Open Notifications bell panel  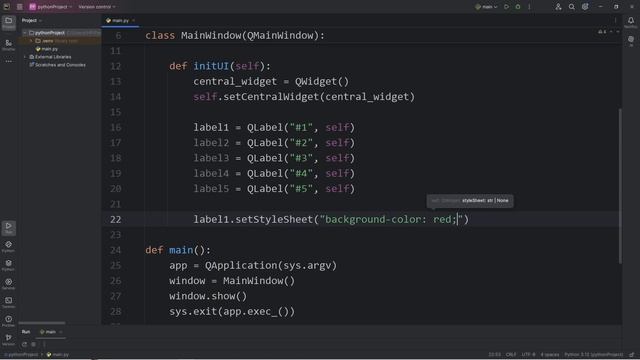click(631, 22)
